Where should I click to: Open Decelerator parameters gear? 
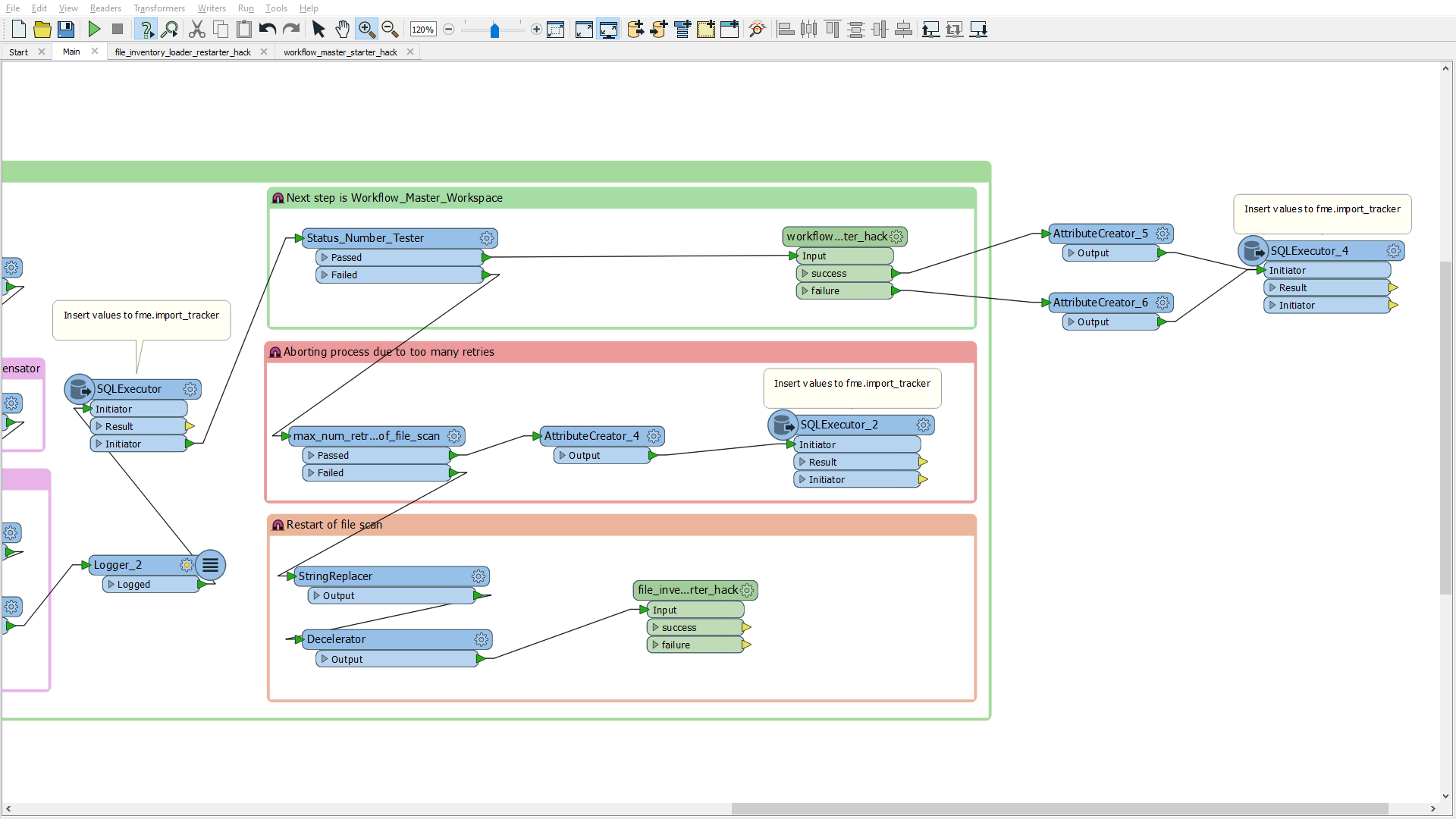[x=482, y=639]
